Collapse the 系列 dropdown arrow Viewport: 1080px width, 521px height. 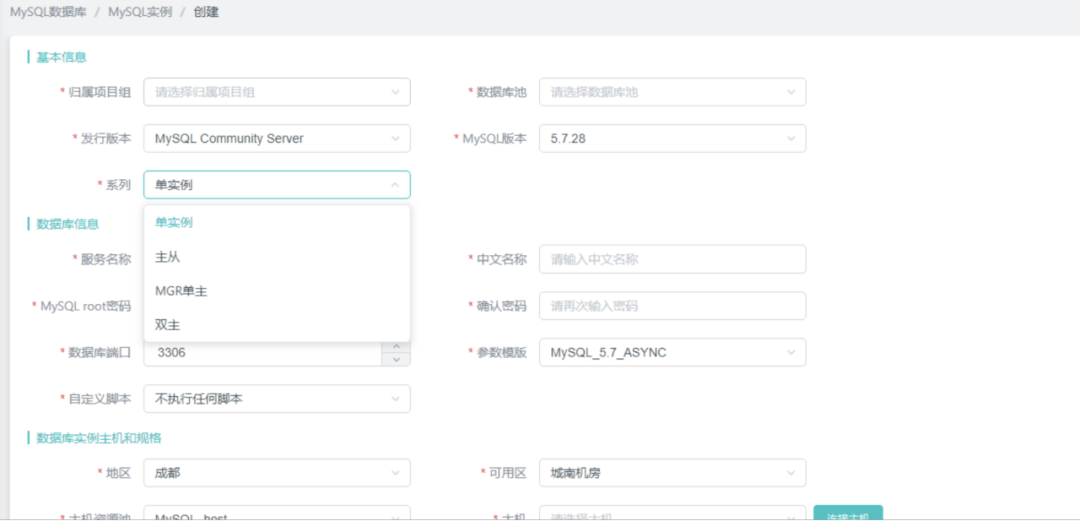pos(395,185)
